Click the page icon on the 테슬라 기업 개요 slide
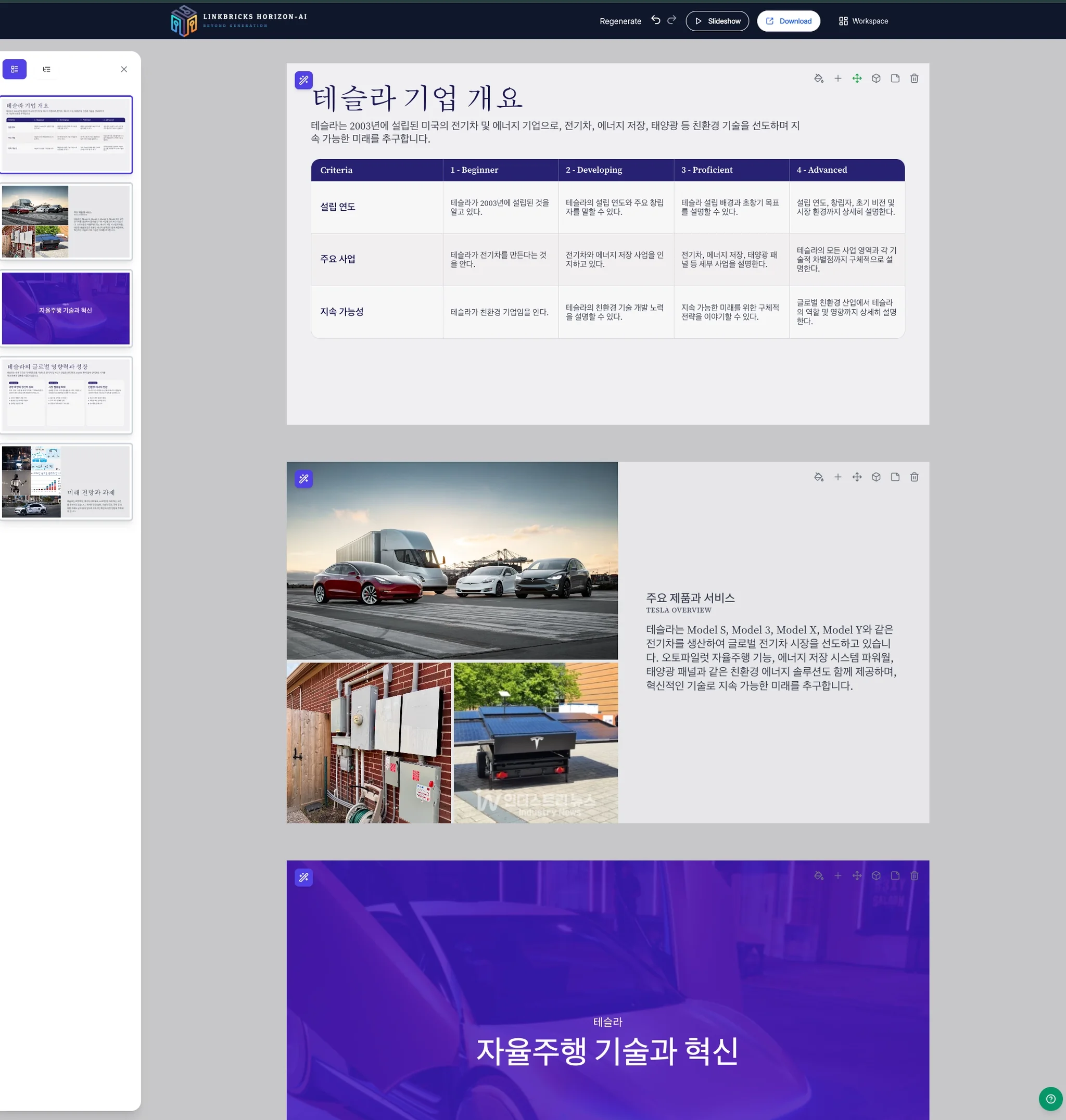 [x=895, y=79]
